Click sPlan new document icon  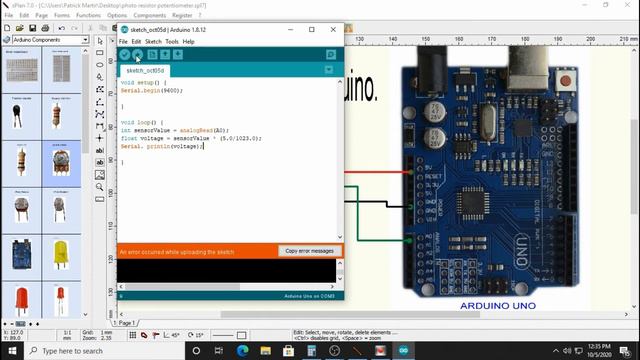7,28
